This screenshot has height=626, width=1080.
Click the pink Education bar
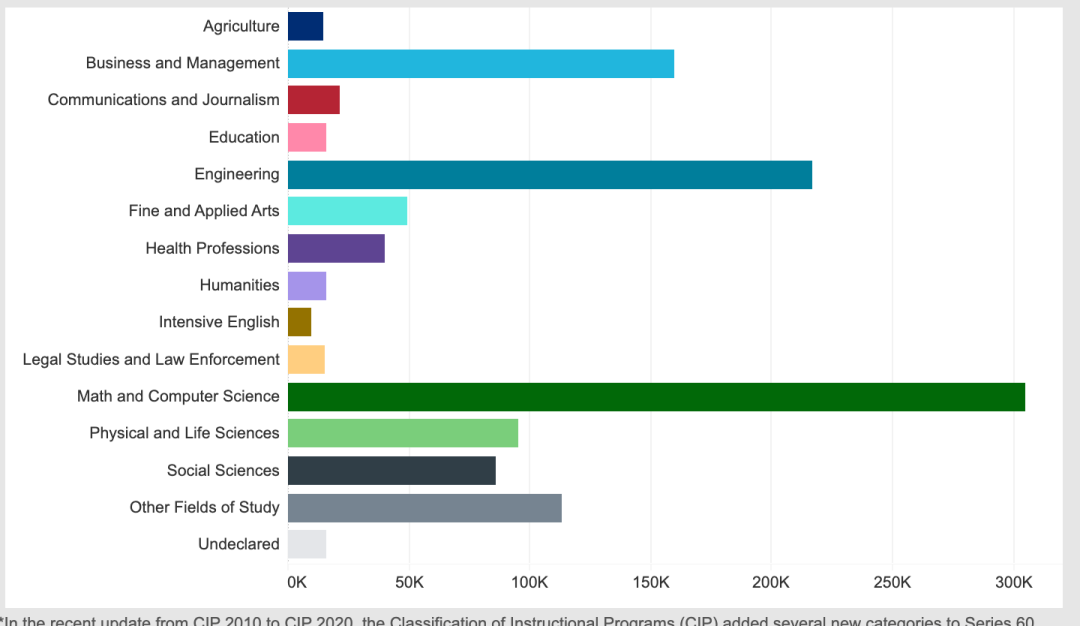pos(306,137)
